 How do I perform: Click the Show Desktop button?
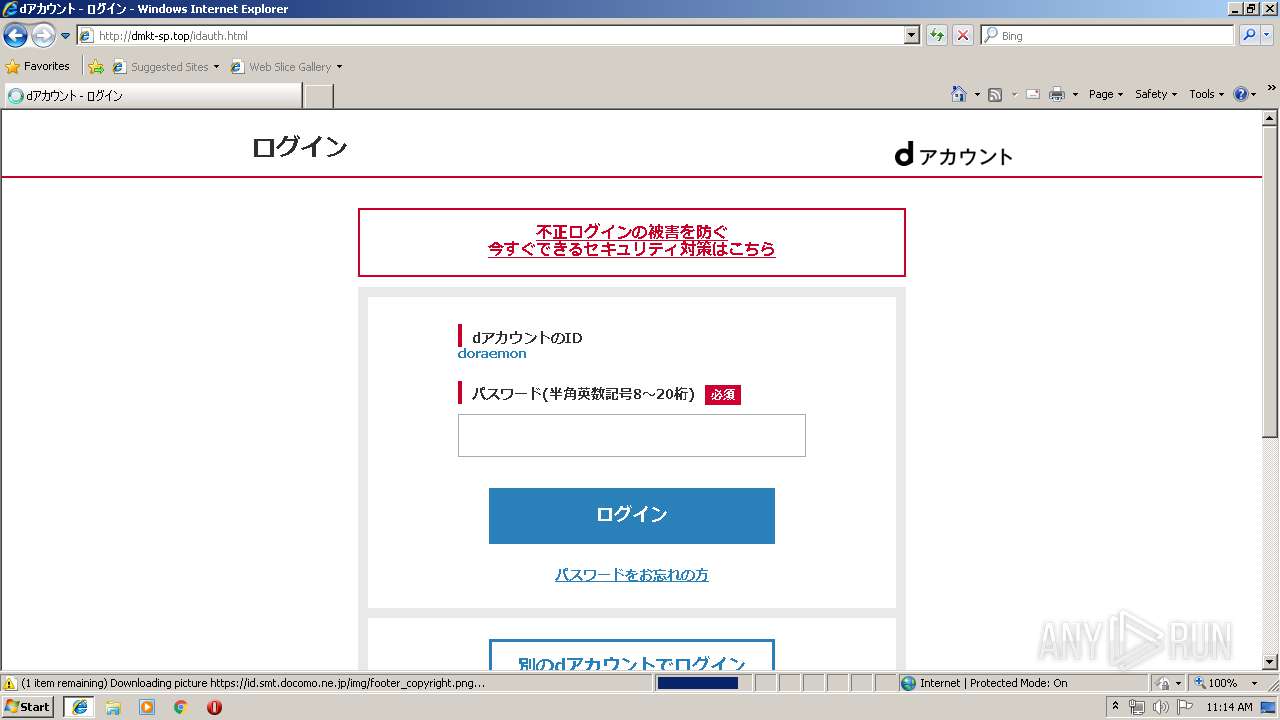1269,707
